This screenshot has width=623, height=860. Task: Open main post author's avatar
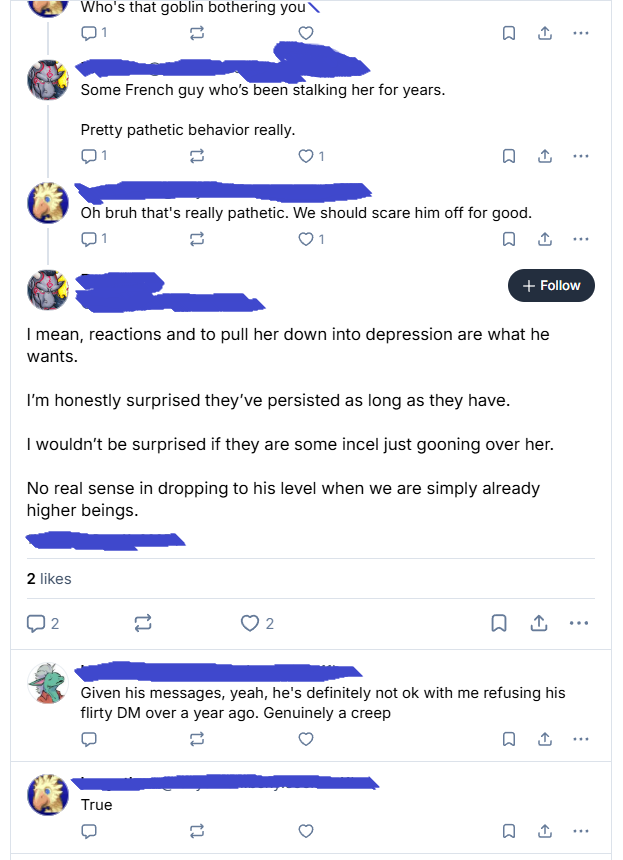click(47, 290)
